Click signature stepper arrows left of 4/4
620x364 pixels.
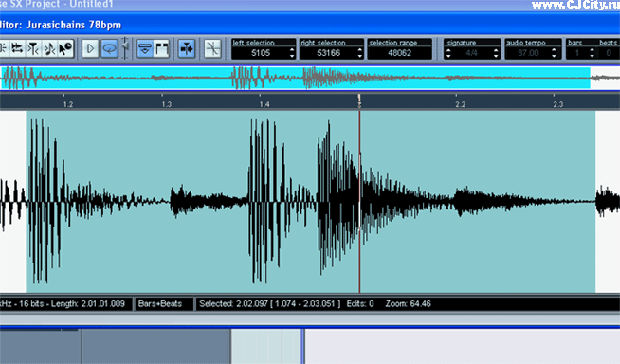point(448,53)
